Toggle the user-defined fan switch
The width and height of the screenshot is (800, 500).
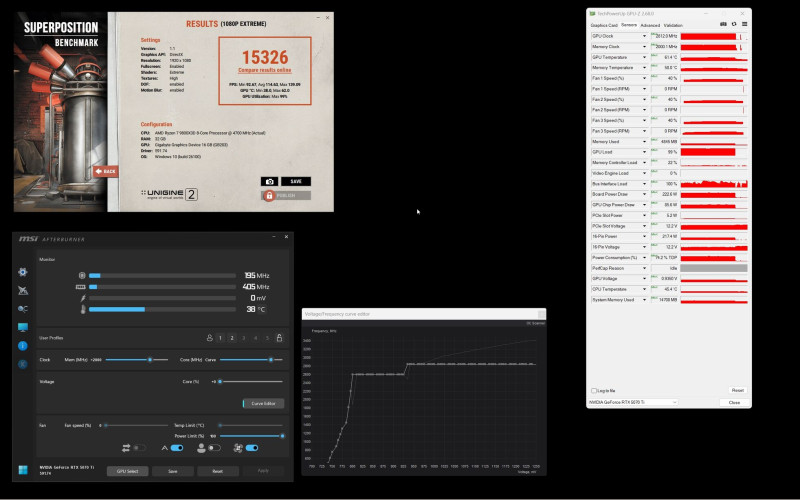pos(214,448)
